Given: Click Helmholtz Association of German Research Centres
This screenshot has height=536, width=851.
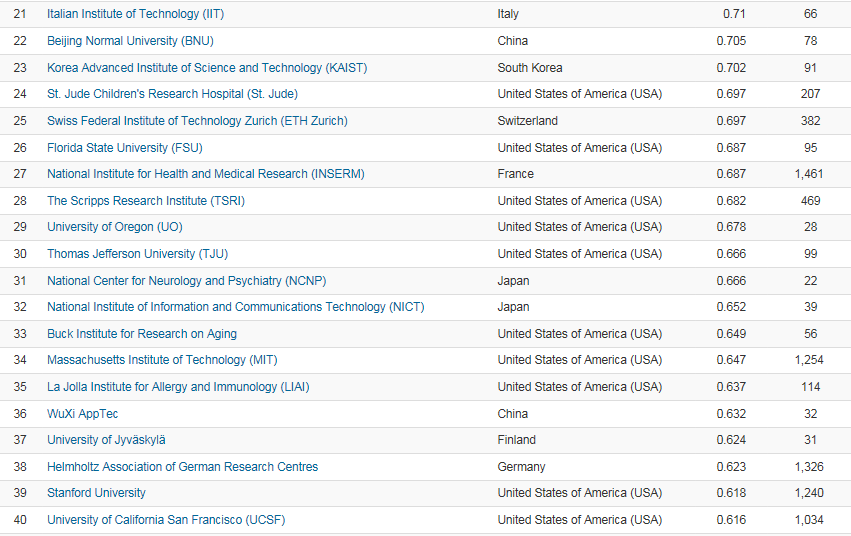Looking at the screenshot, I should click(x=182, y=467).
